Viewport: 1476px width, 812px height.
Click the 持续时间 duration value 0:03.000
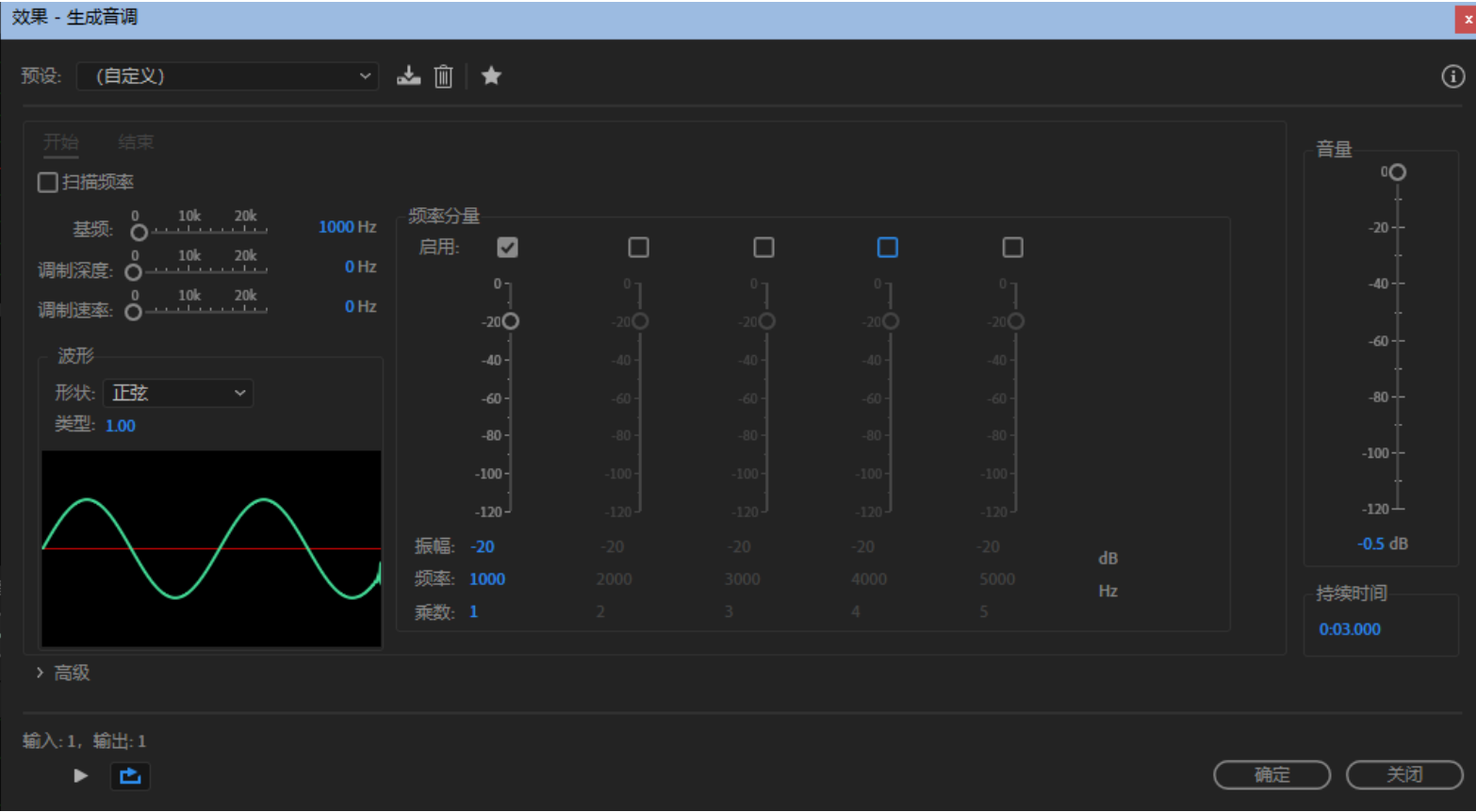pyautogui.click(x=1349, y=629)
